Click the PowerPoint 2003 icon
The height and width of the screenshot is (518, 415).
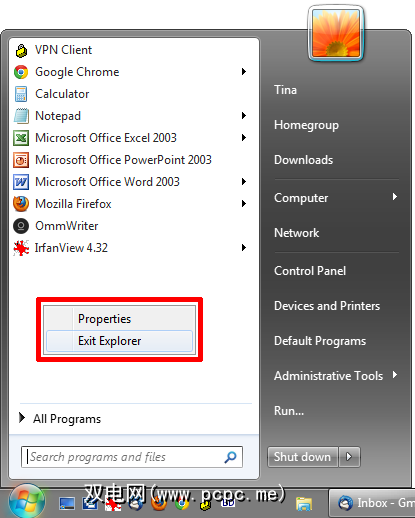(x=21, y=160)
